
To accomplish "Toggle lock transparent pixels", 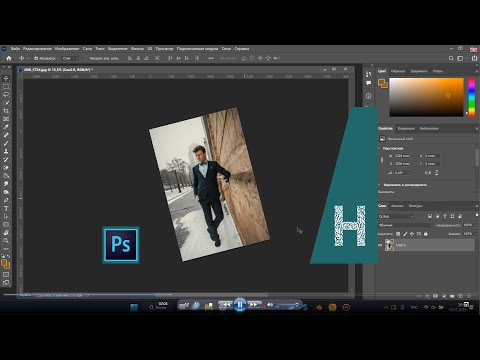I will pyautogui.click(x=398, y=234).
